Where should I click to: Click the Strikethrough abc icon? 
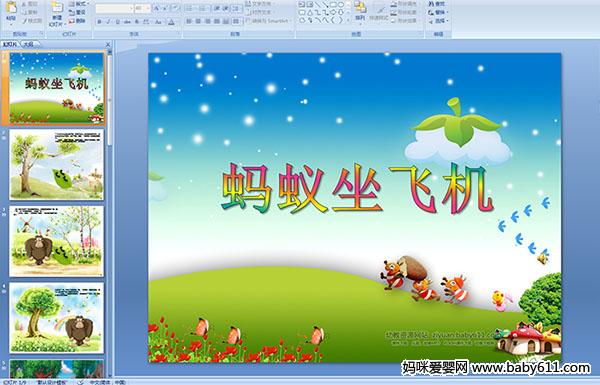127,22
